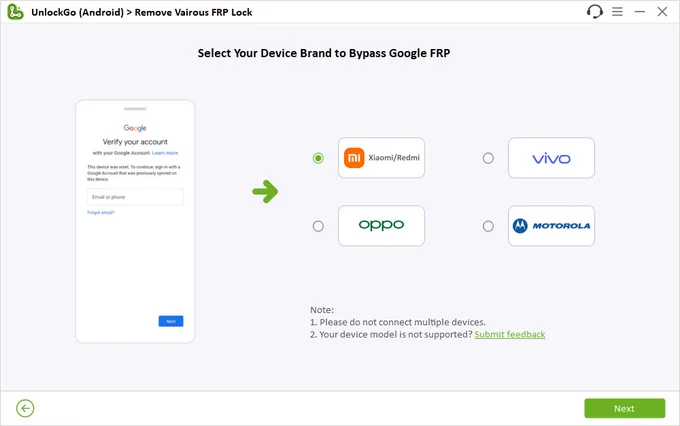Click the vivo brand card
The image size is (680, 426).
click(x=551, y=158)
